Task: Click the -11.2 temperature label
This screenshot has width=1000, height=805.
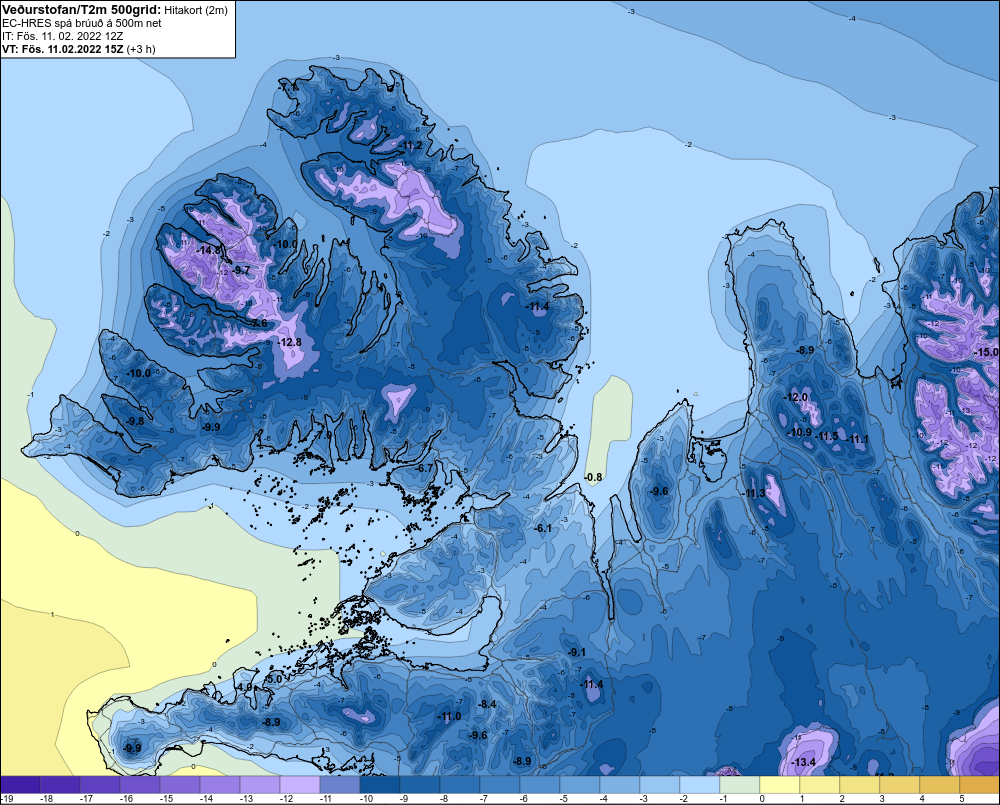Action: (x=410, y=146)
